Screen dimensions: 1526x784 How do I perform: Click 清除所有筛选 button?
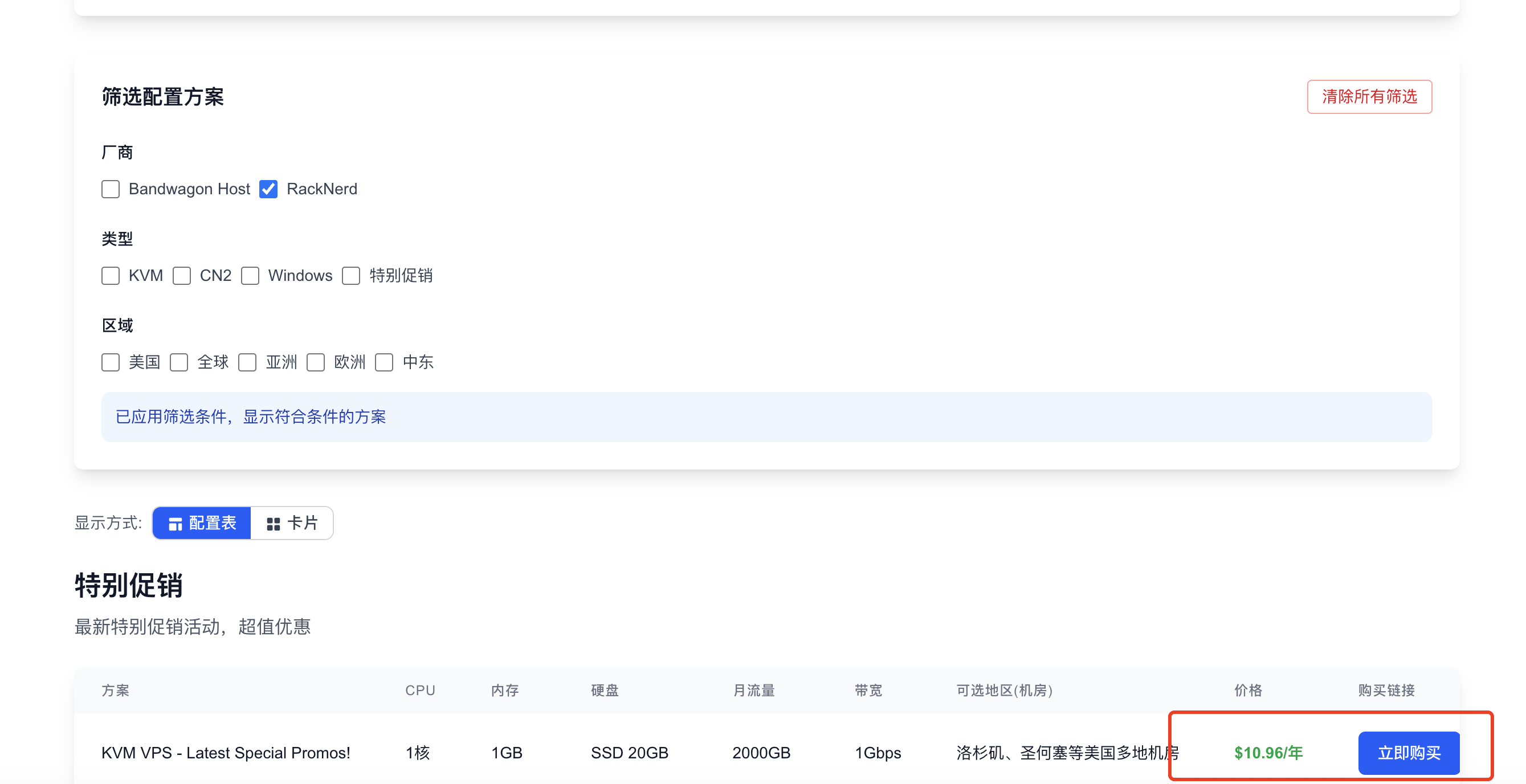[1369, 96]
